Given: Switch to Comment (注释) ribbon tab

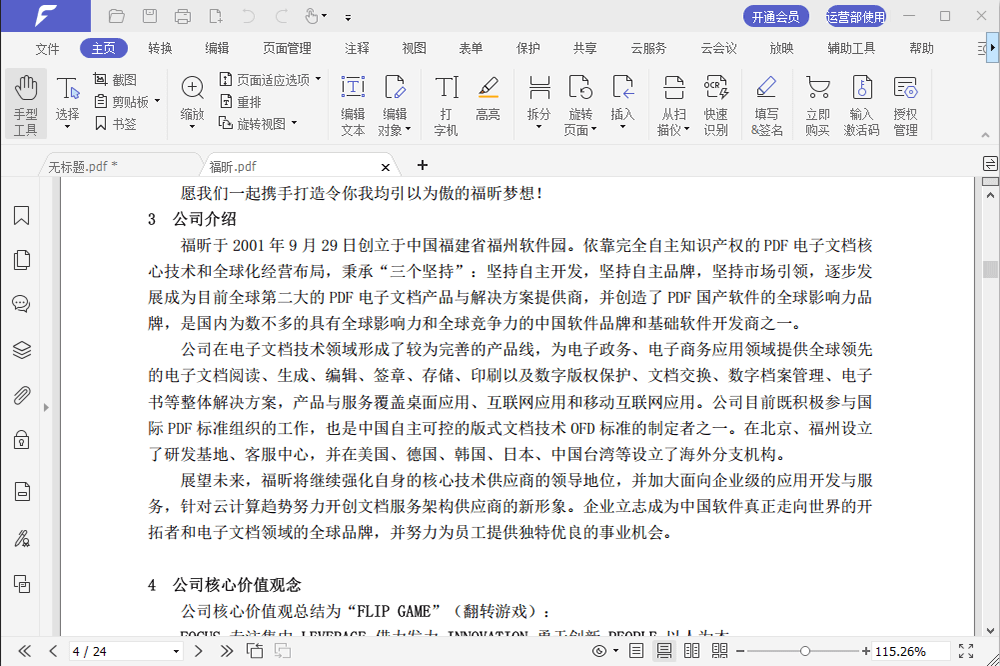Looking at the screenshot, I should 357,48.
